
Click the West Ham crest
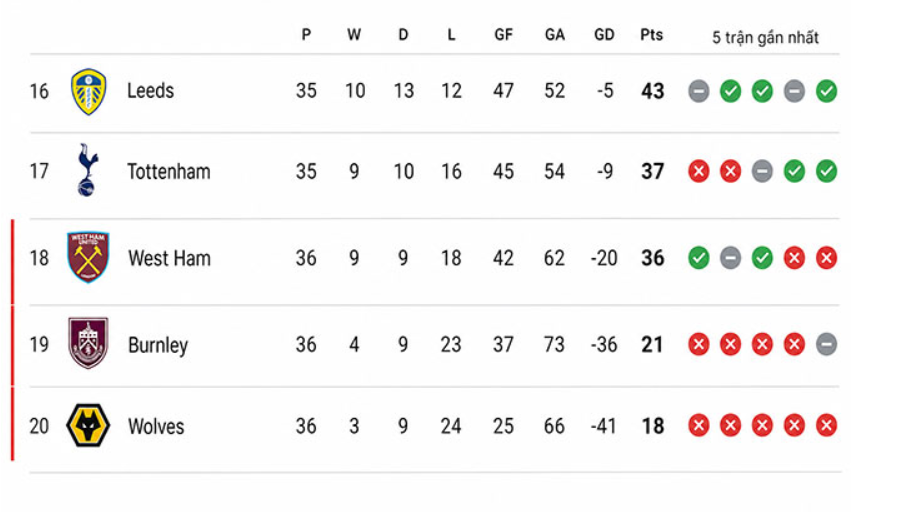[88, 257]
